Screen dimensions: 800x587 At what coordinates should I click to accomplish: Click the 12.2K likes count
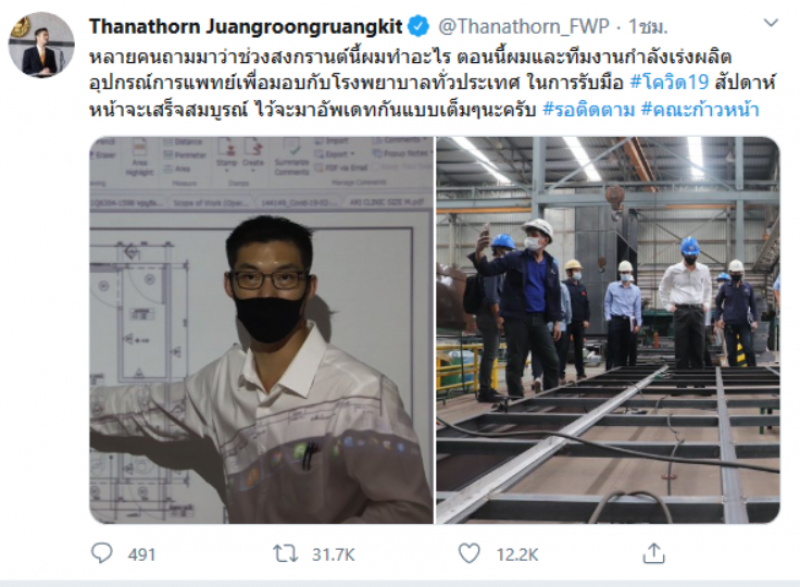coord(517,554)
